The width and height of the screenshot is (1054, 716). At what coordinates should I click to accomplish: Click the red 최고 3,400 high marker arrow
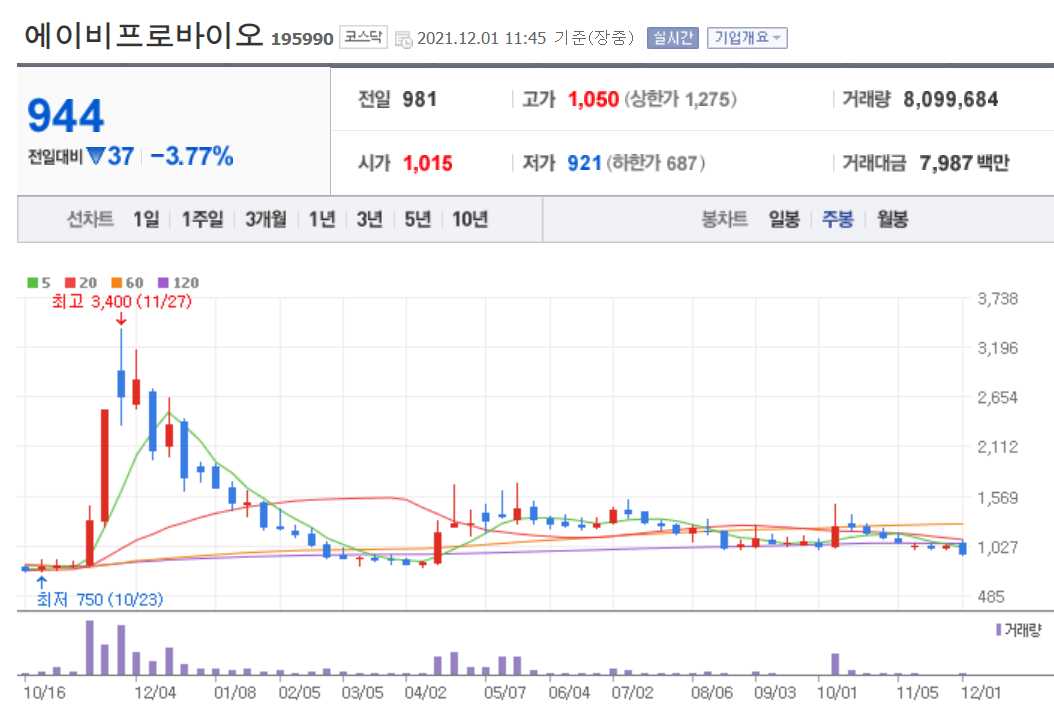[122, 320]
